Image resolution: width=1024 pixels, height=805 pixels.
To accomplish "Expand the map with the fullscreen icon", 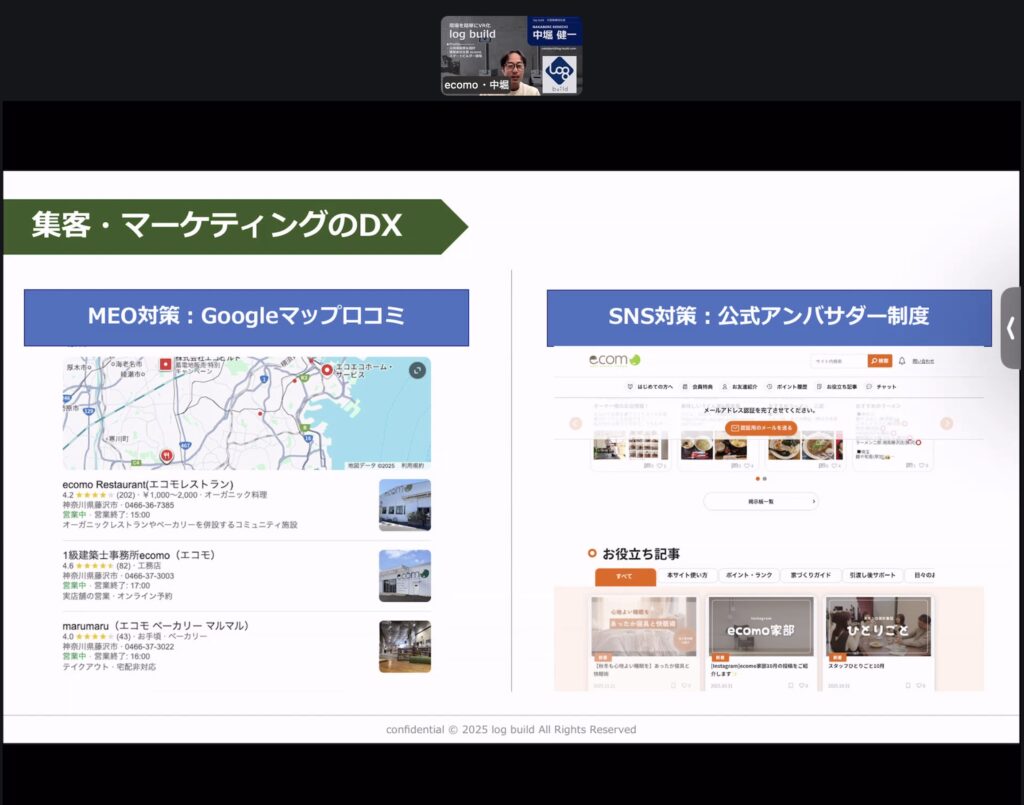I will 417,371.
